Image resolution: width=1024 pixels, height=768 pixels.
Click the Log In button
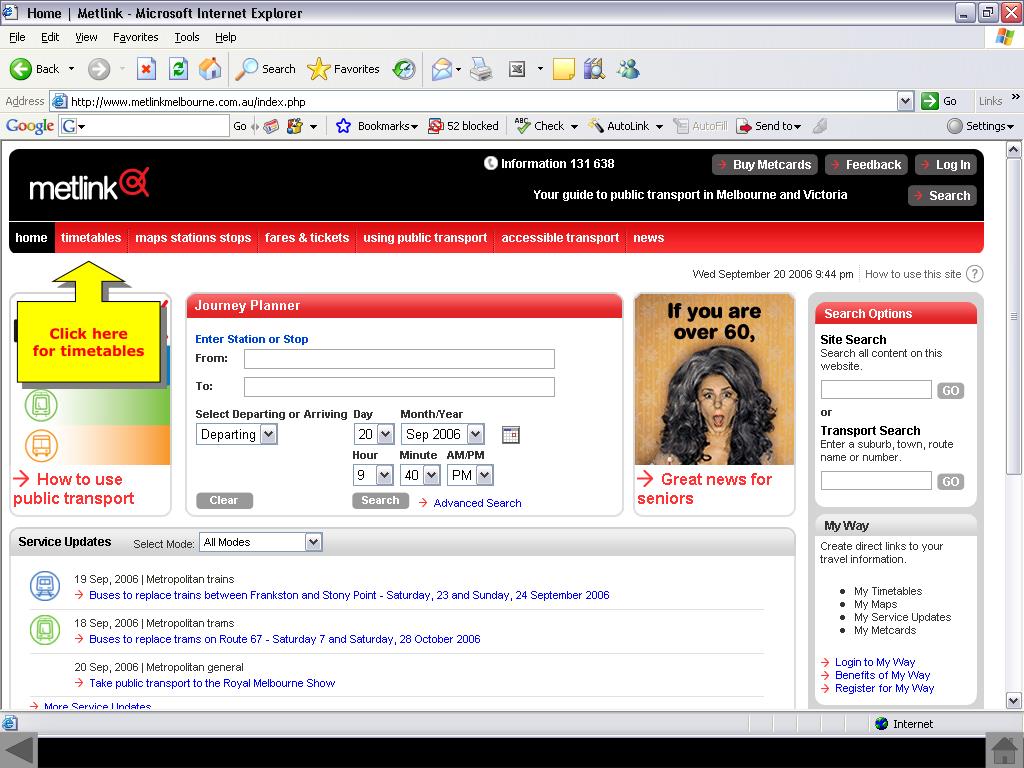(946, 165)
